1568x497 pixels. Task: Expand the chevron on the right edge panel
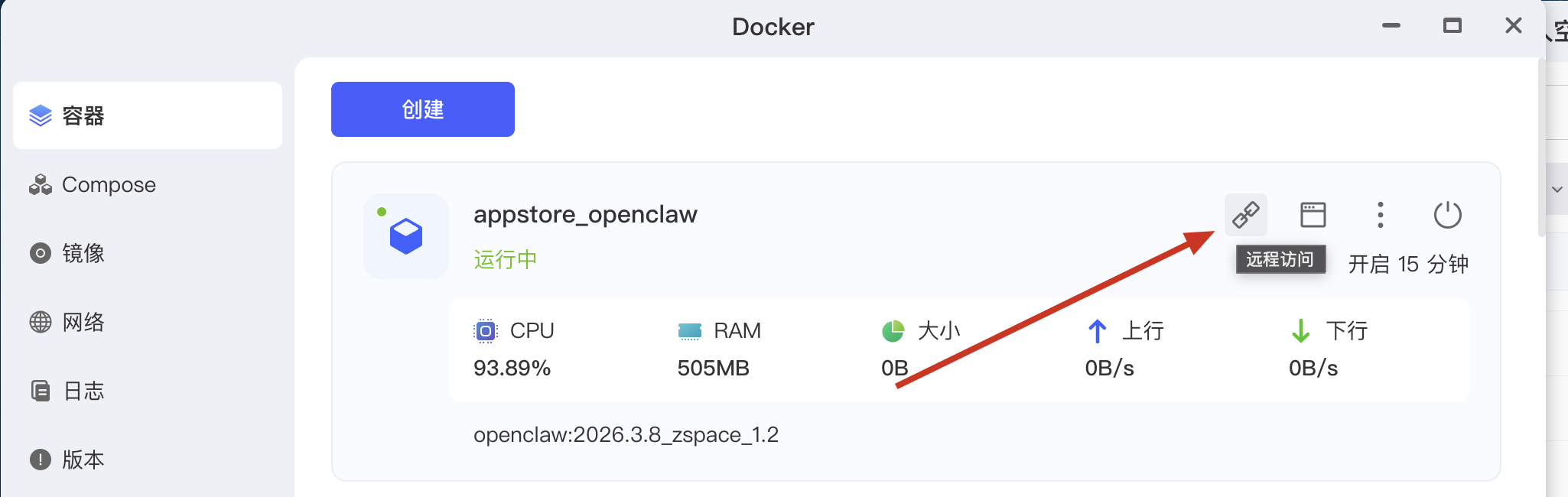pos(1557,189)
